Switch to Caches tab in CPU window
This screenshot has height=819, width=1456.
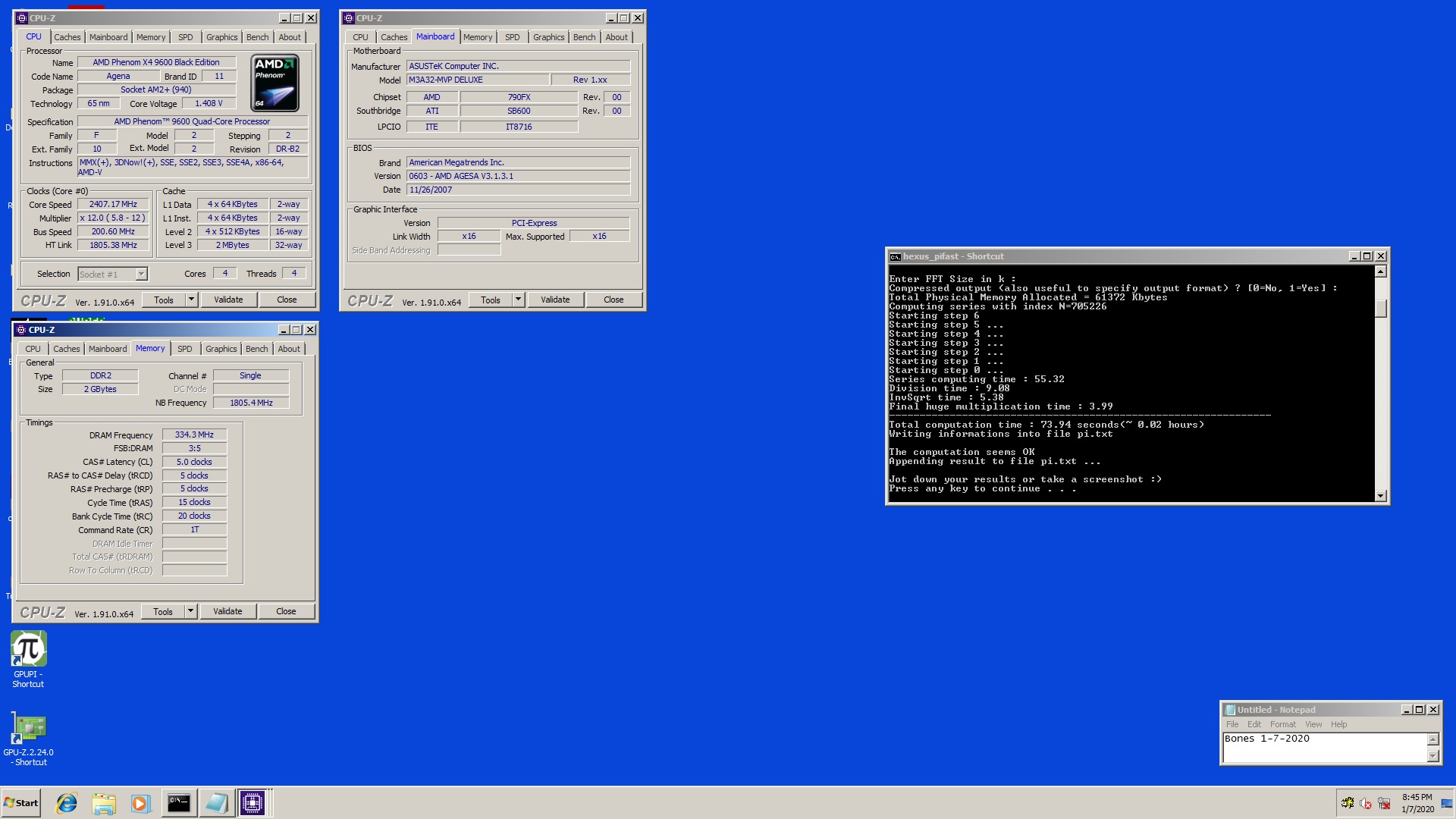(x=67, y=37)
